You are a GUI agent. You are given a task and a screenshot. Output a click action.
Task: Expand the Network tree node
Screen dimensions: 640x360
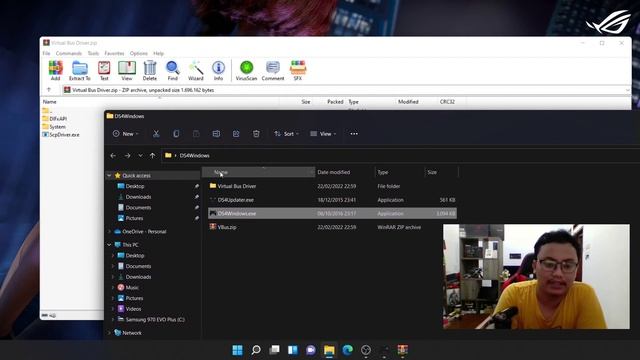[x=109, y=333]
